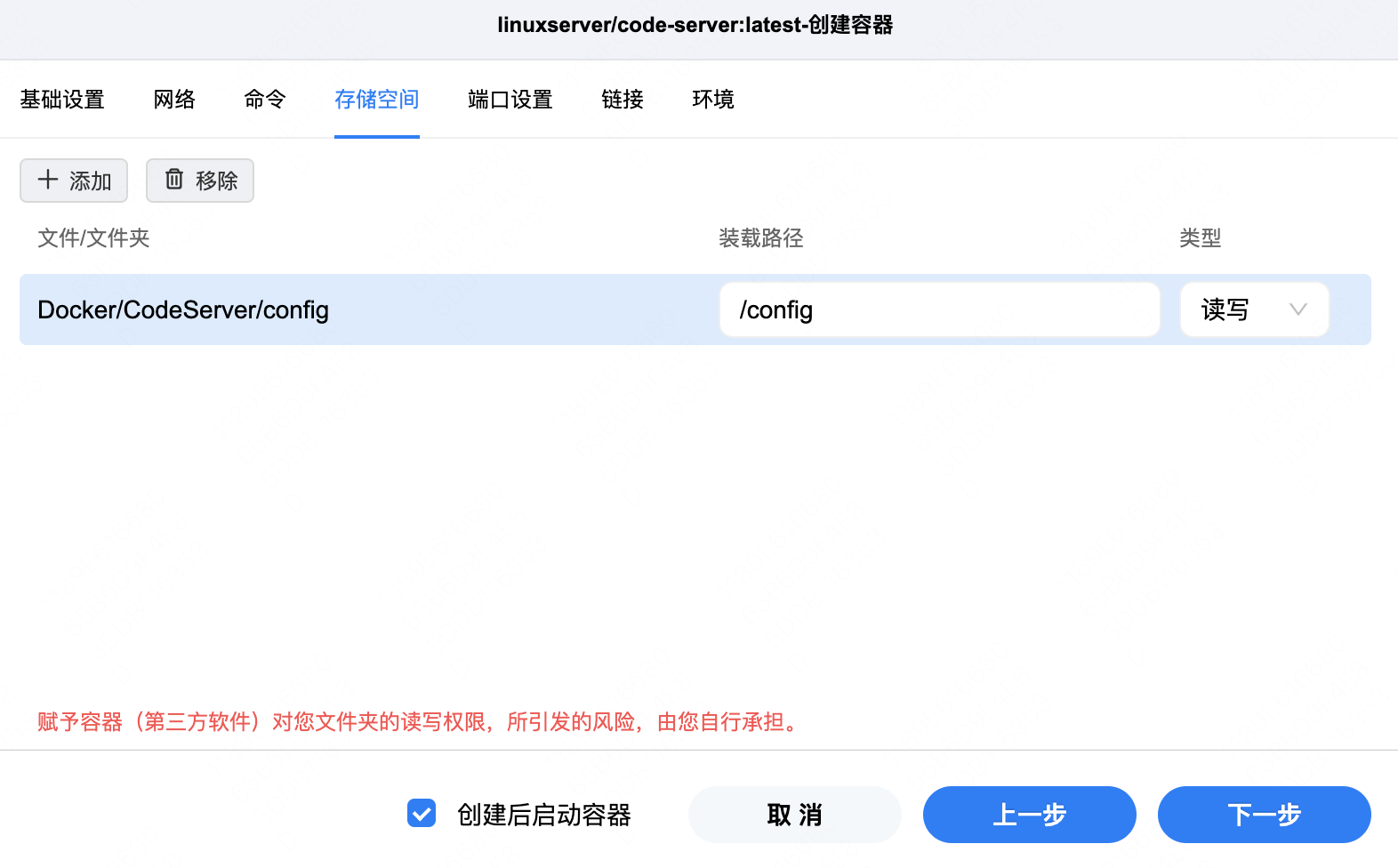Open the 端口设置 tab
The width and height of the screenshot is (1398, 868).
pos(510,100)
